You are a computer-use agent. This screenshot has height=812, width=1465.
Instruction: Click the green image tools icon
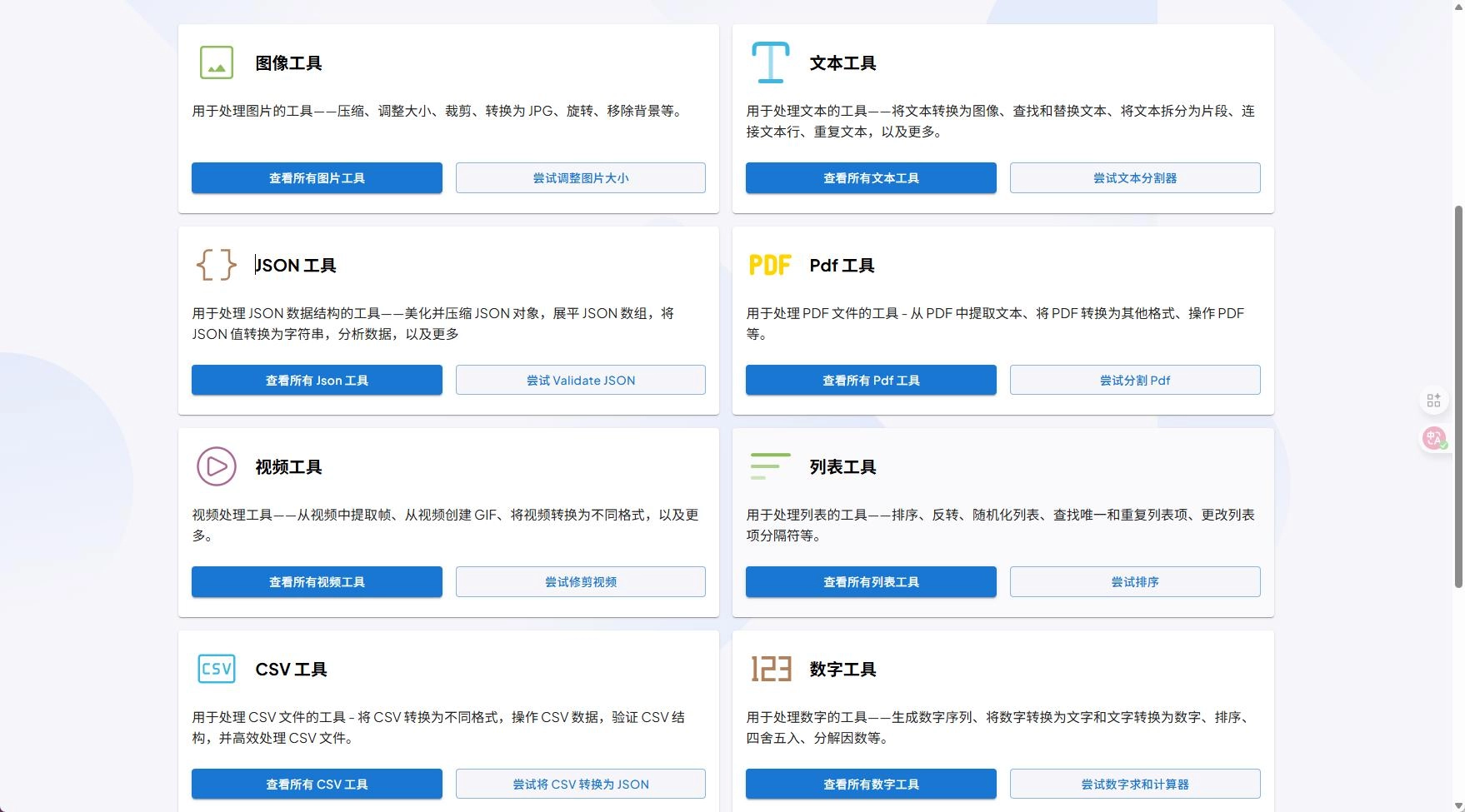coord(217,62)
